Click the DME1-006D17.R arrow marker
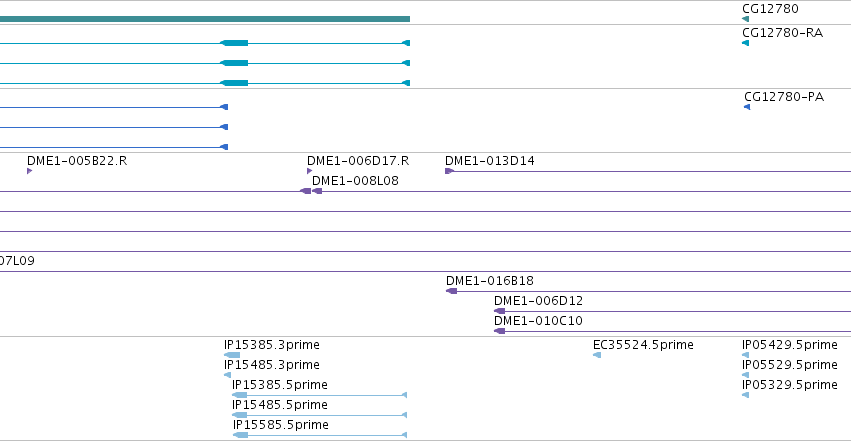Image resolution: width=851 pixels, height=441 pixels. point(309,171)
